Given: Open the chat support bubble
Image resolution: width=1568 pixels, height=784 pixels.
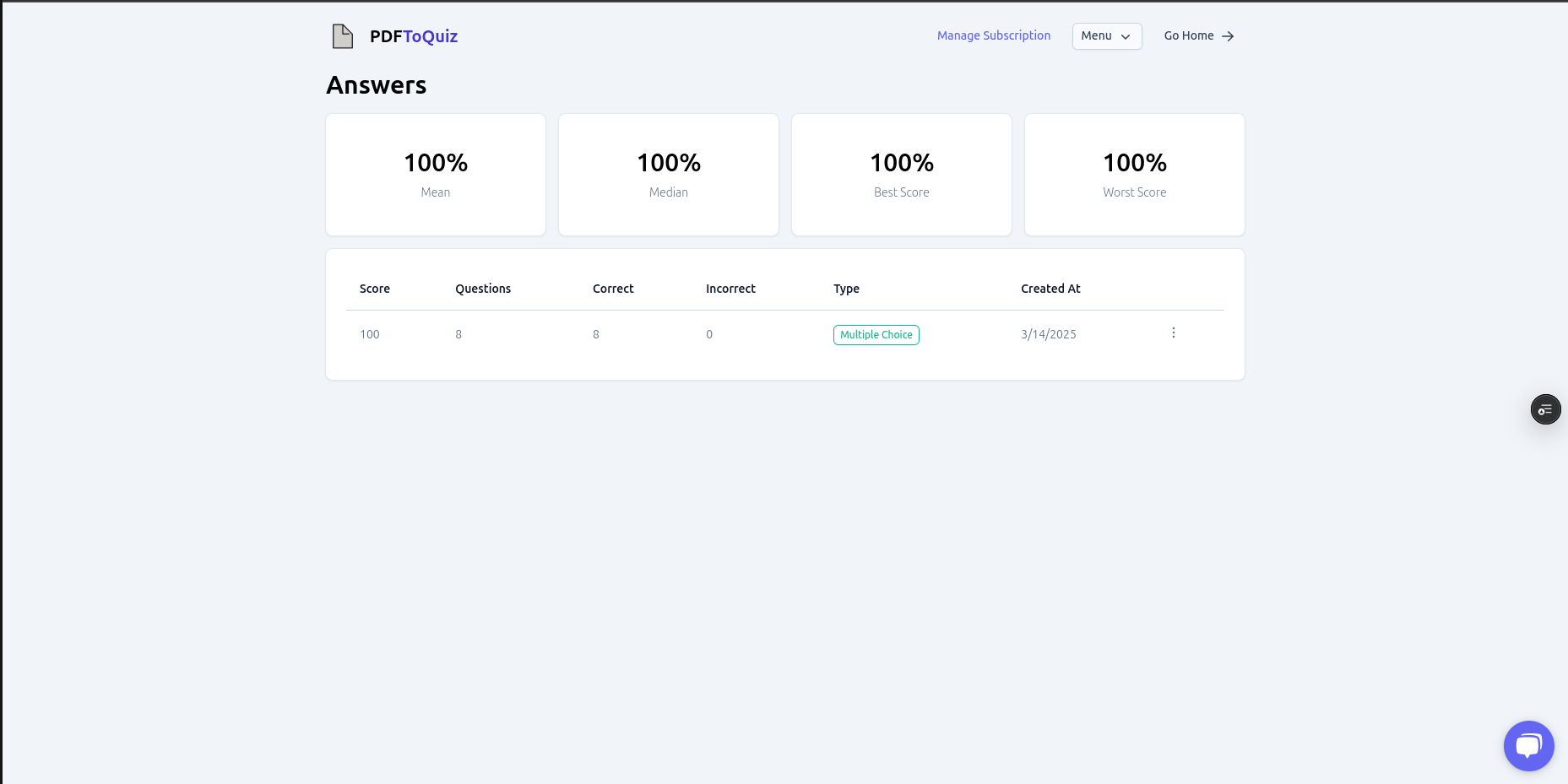Looking at the screenshot, I should (x=1528, y=746).
